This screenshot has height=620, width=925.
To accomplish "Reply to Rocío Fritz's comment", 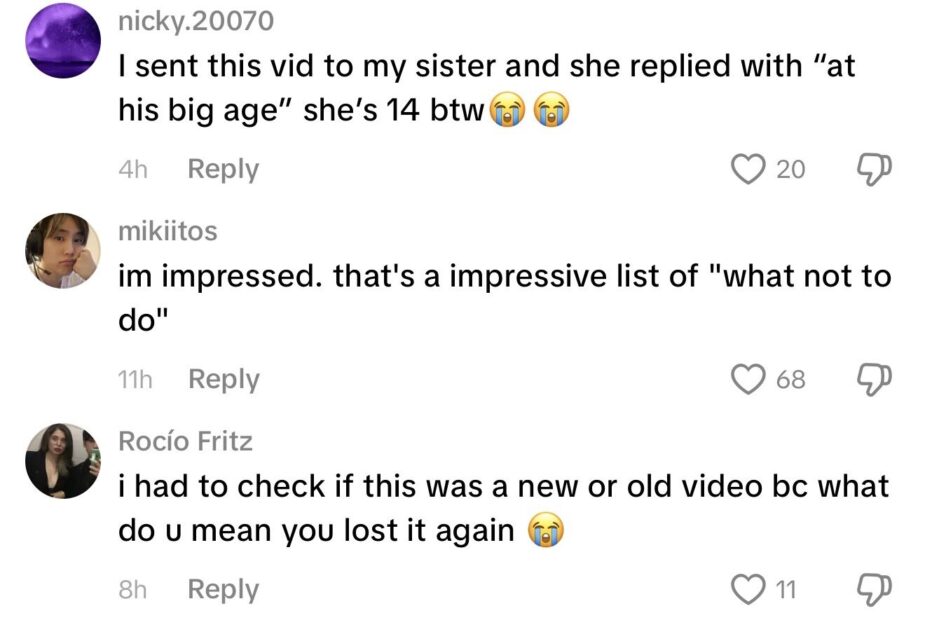I will point(223,590).
